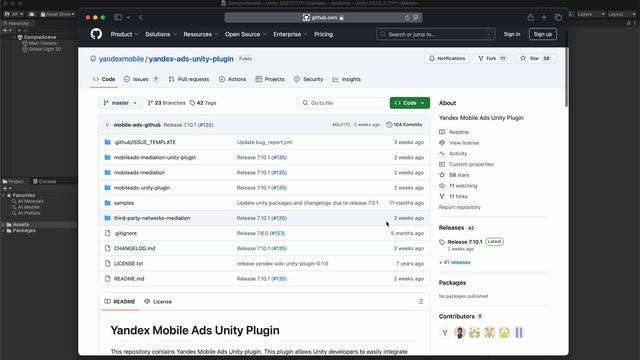The width and height of the screenshot is (640, 360).
Task: Focus the Search or jump to field
Action: coord(436,34)
